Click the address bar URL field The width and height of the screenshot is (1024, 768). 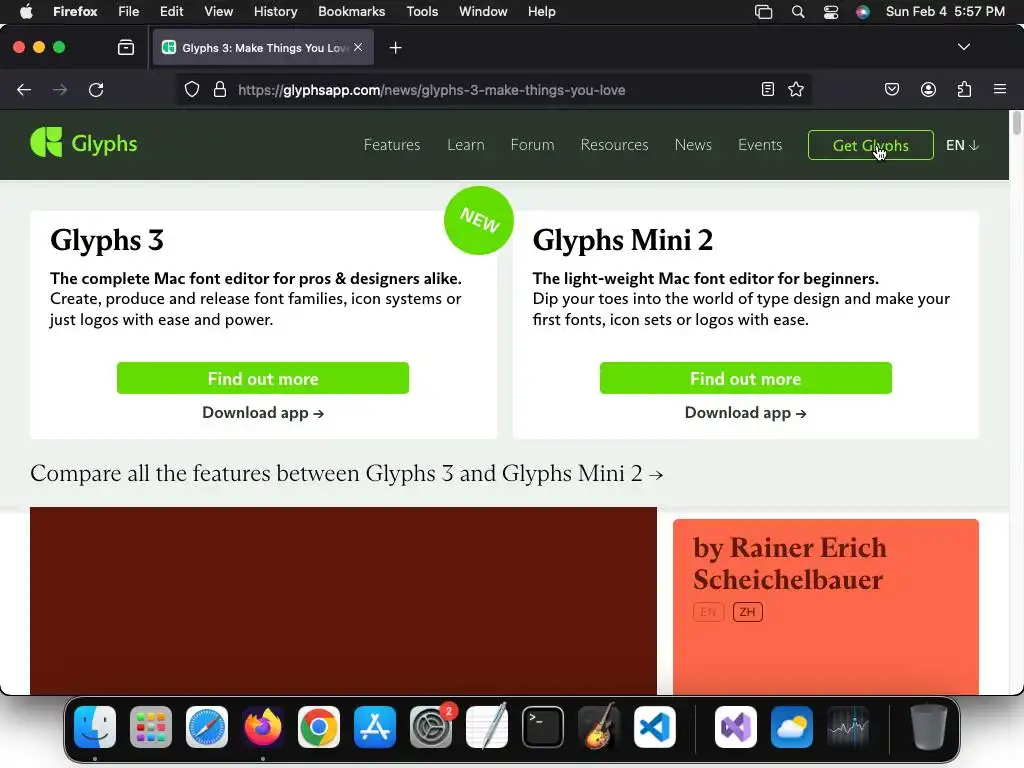pos(494,89)
